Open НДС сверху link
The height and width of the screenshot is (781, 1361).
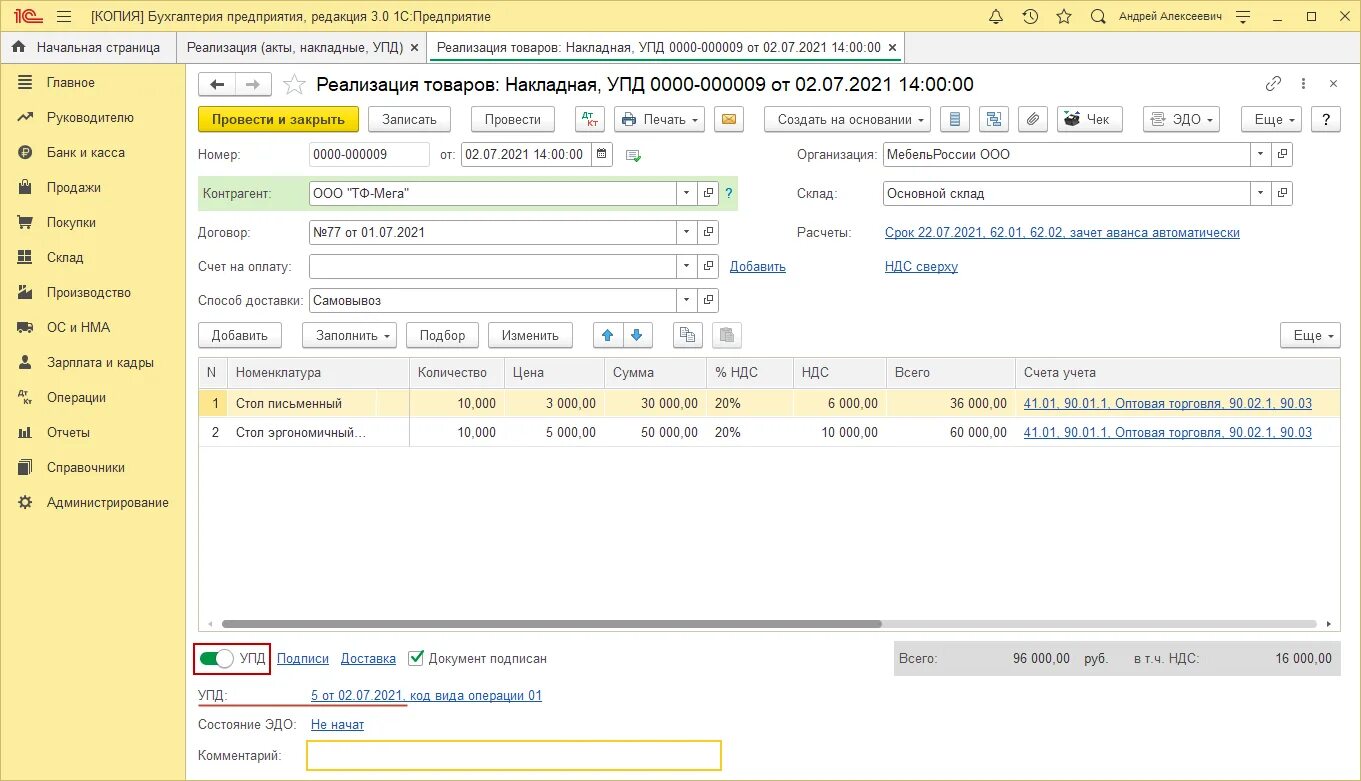(921, 266)
